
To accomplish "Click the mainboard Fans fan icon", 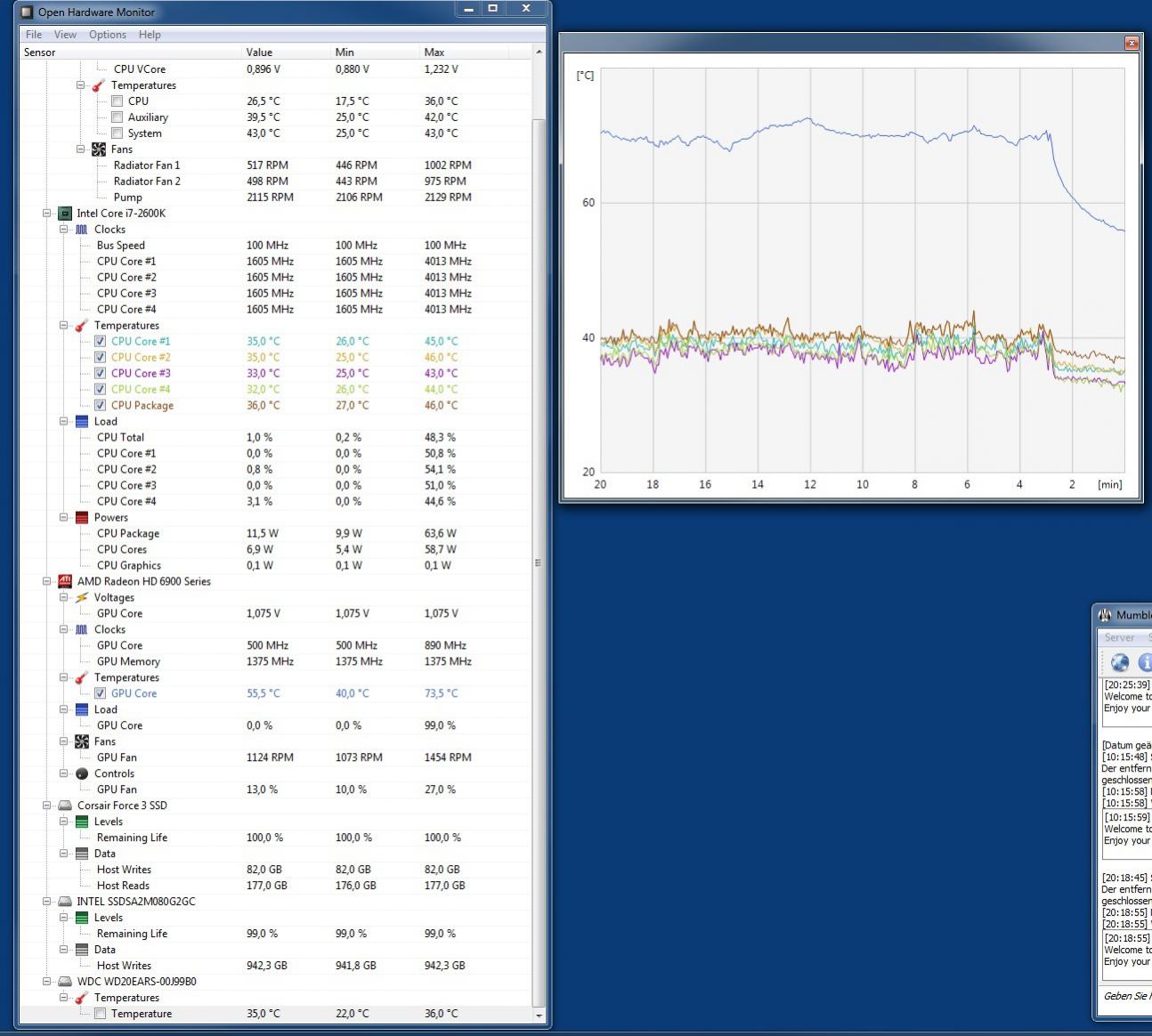I will pyautogui.click(x=98, y=150).
